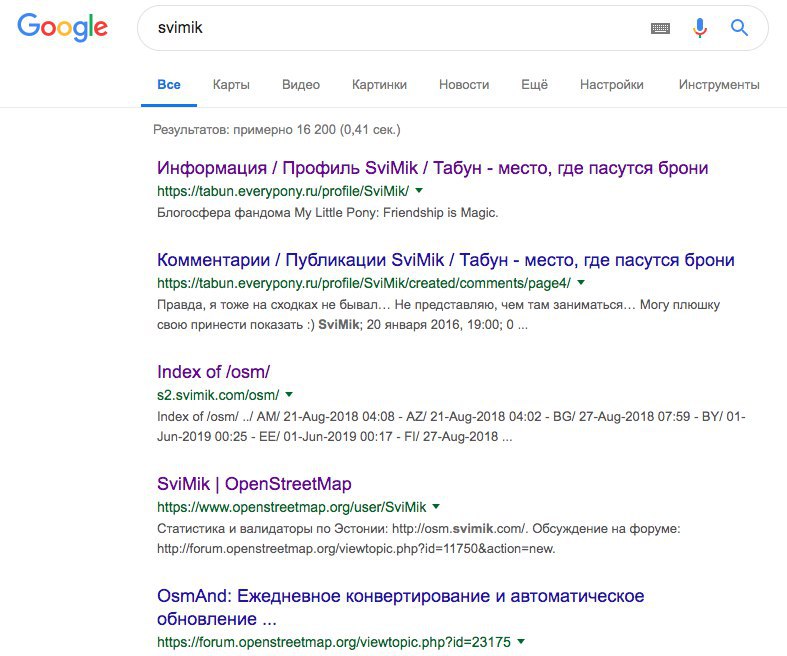Click URL s2.svimik.com/osm/
This screenshot has height=656, width=787.
coord(218,395)
